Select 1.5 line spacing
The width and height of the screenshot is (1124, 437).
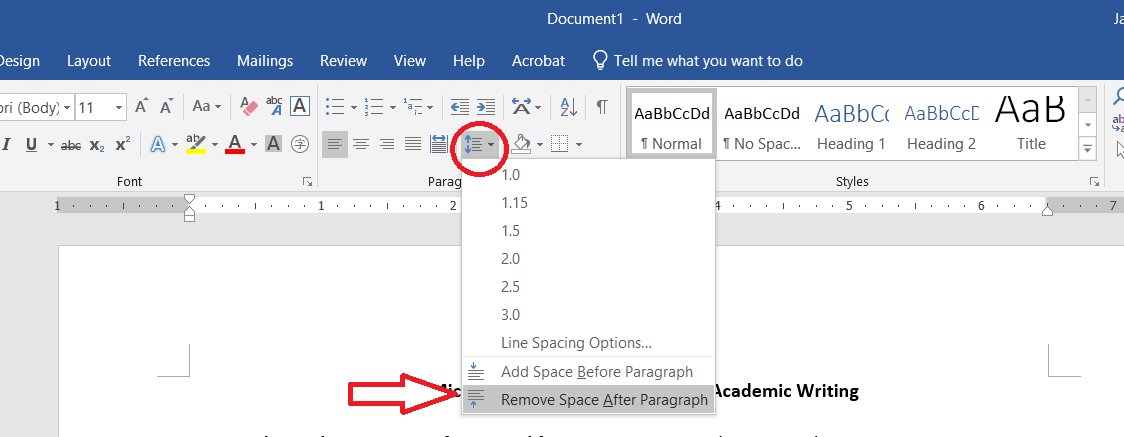589,231
